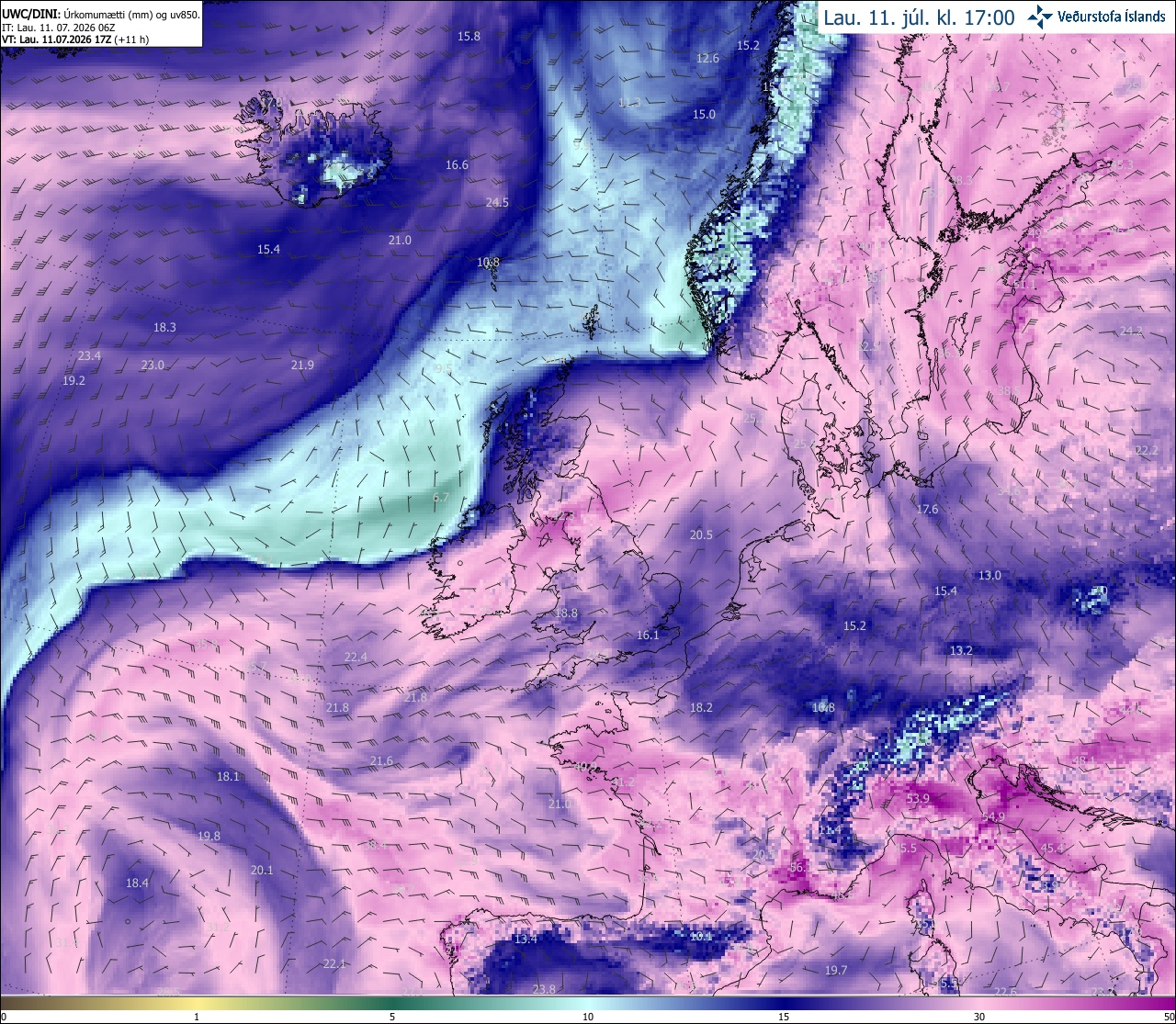
Task: Click the 18.3 value label in western Atlantic
Action: click(x=164, y=327)
